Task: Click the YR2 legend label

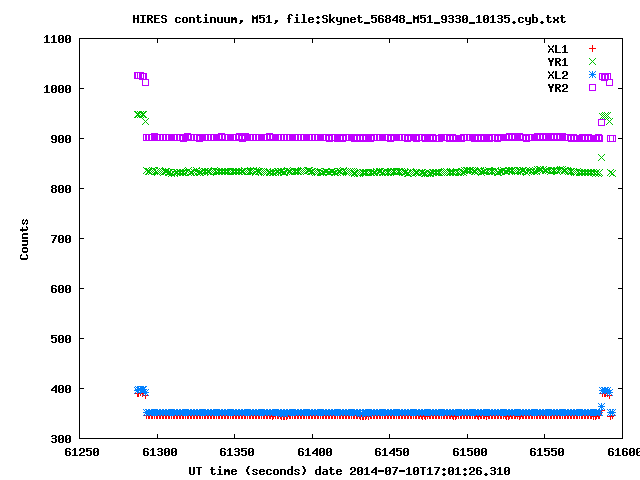Action: [558, 88]
